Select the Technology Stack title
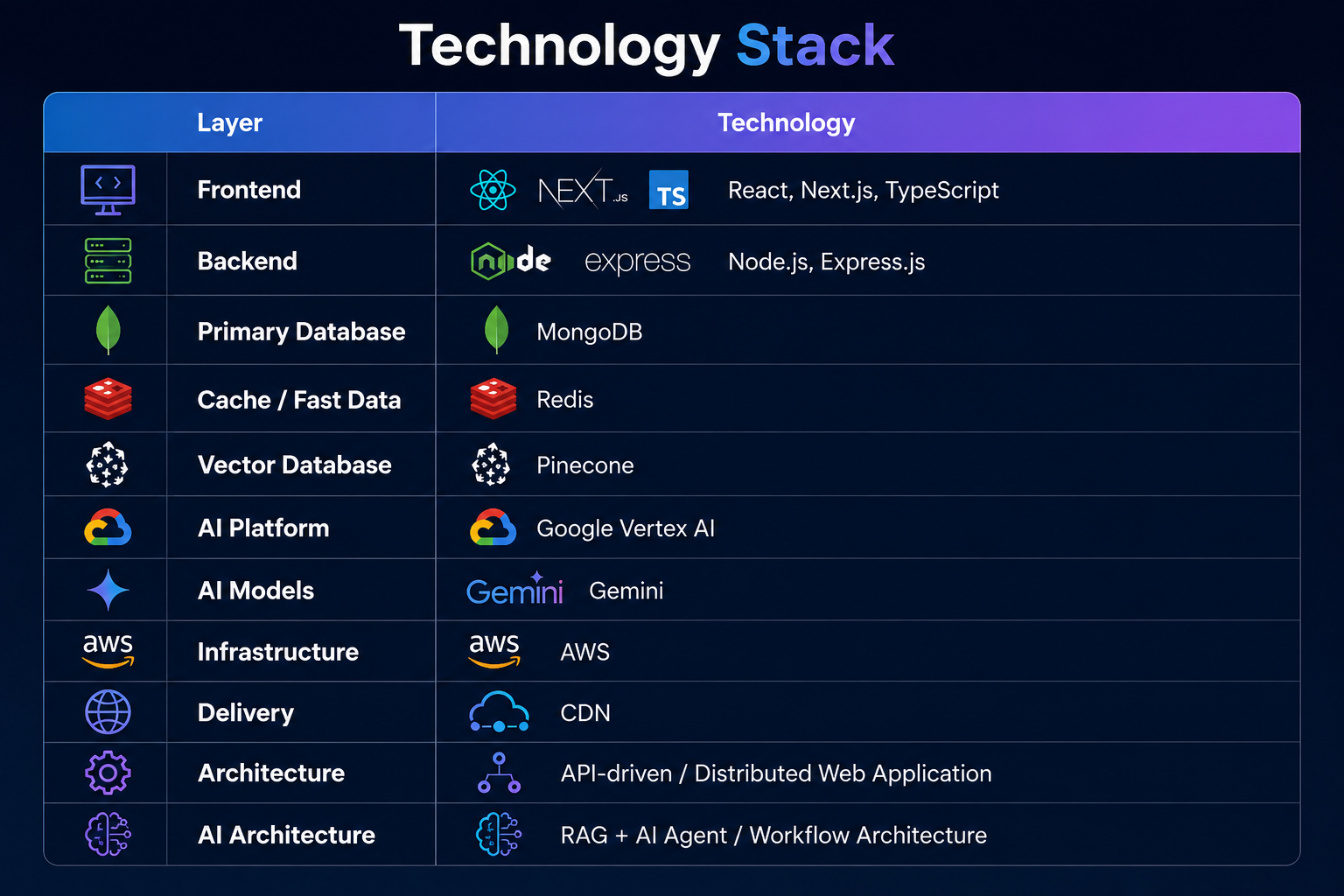This screenshot has height=896, width=1344. 647,46
